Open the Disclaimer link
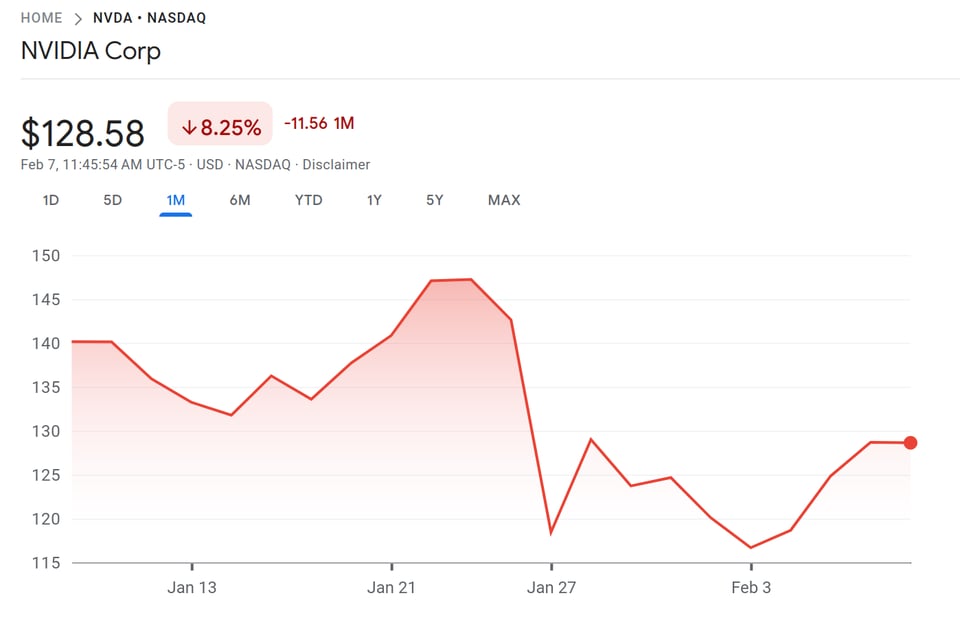The width and height of the screenshot is (960, 624). [x=336, y=164]
